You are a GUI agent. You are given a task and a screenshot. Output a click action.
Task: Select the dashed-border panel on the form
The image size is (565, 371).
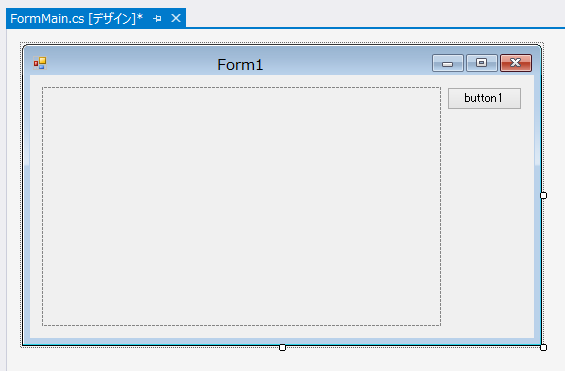(241, 206)
